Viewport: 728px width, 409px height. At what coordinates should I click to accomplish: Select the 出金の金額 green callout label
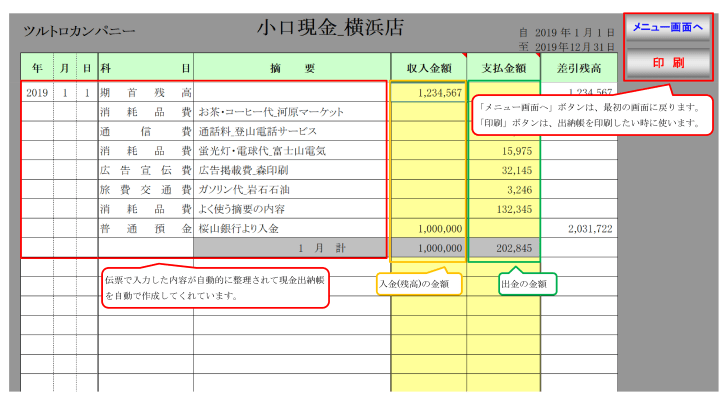[526, 285]
